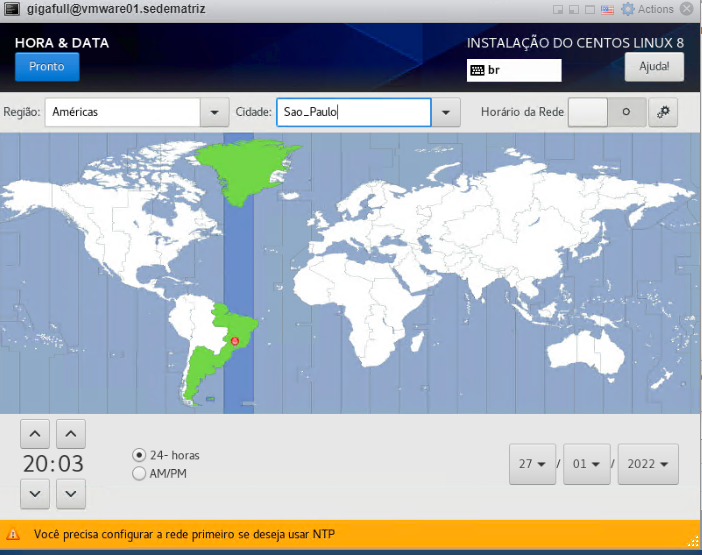Decrease the minutes with down arrow

(71, 494)
